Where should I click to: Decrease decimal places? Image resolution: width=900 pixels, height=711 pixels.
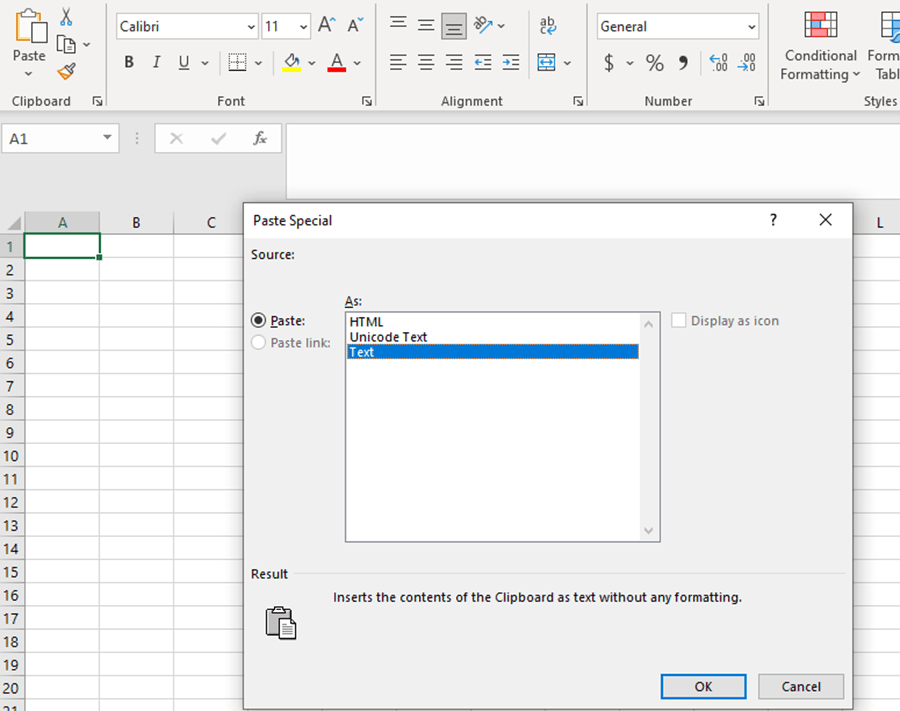point(747,62)
